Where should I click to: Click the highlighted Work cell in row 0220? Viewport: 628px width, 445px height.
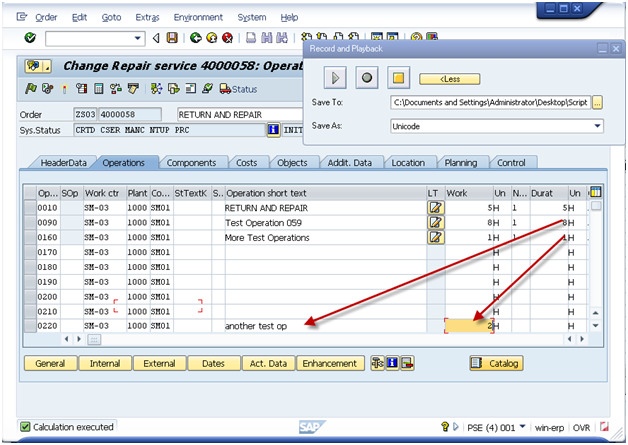coord(469,326)
